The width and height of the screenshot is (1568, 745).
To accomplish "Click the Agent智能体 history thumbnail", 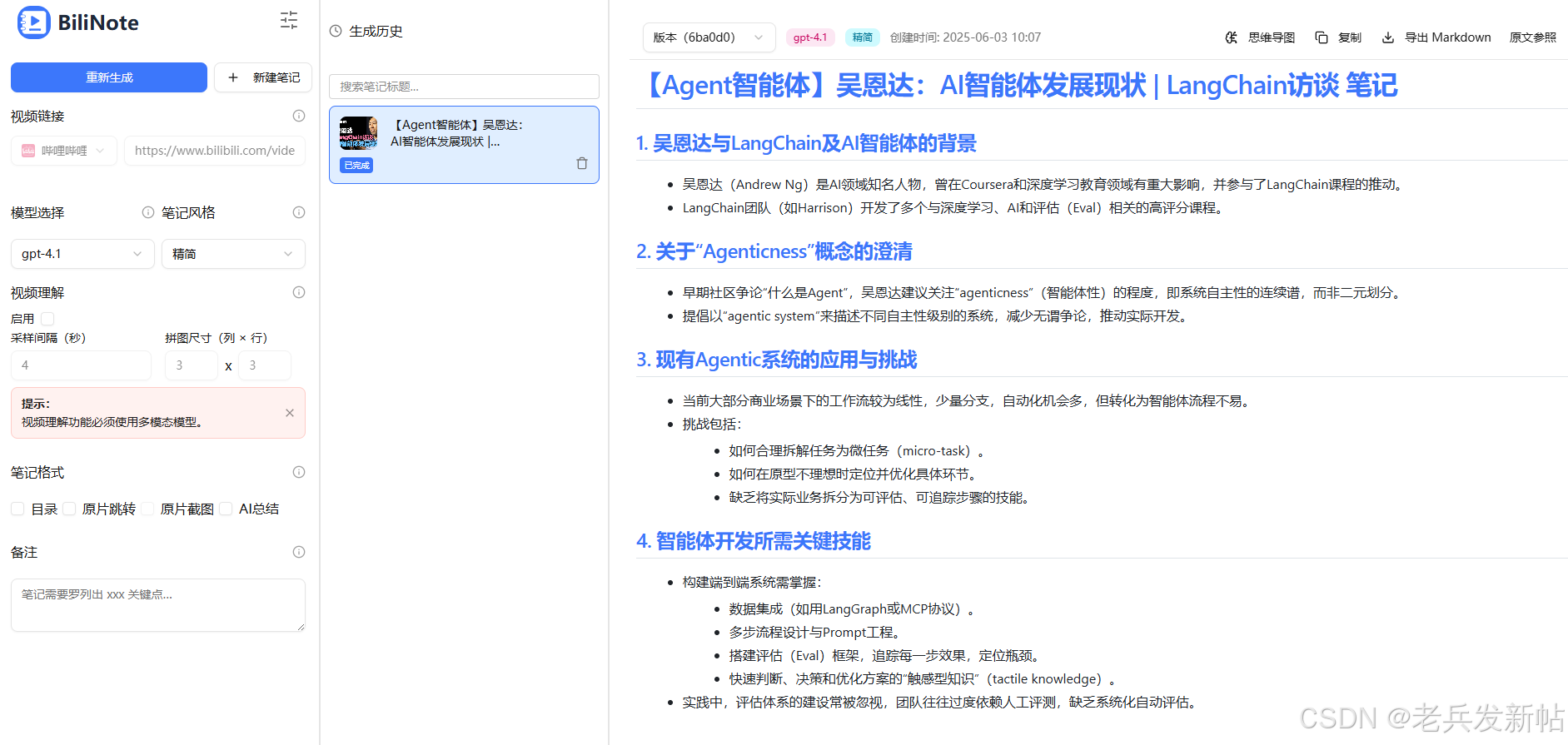I will 359,132.
